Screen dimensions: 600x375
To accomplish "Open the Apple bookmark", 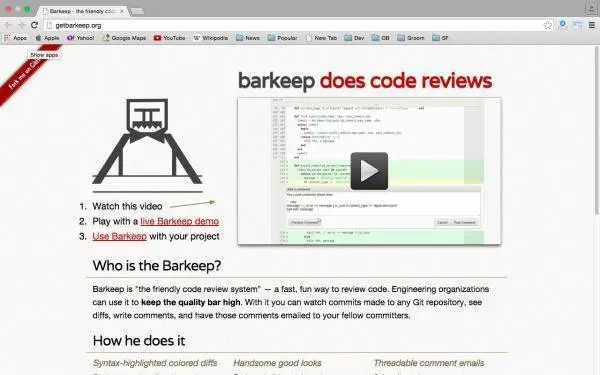I will [x=47, y=38].
